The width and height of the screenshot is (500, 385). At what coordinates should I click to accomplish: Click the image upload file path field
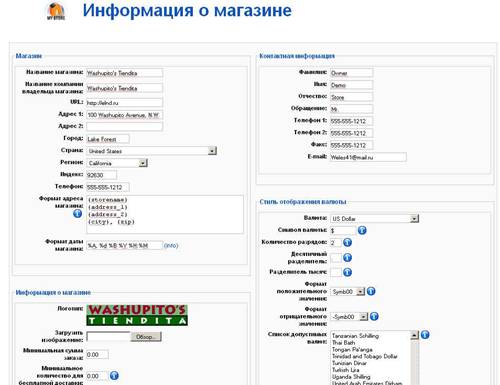[108, 337]
